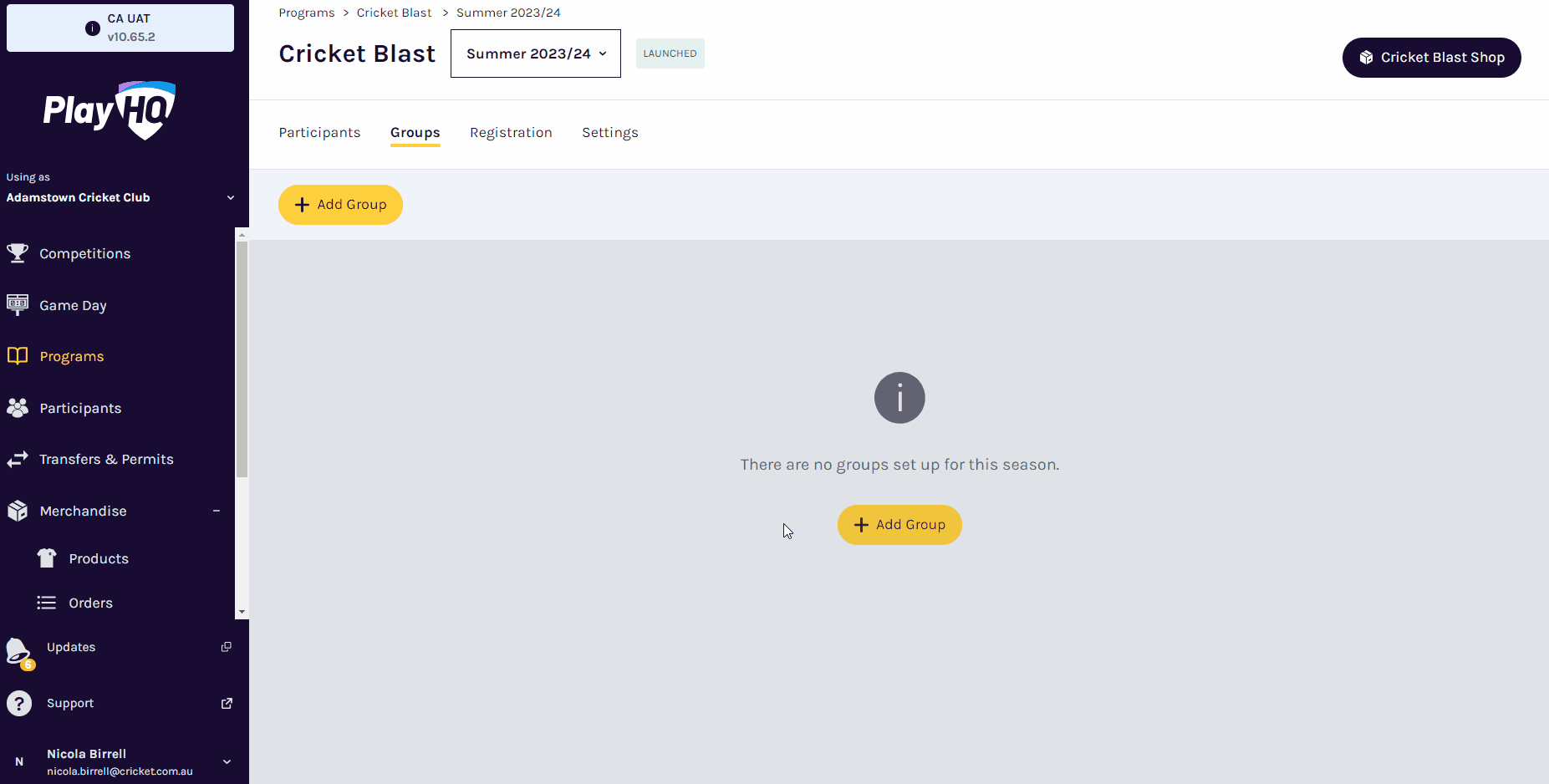The height and width of the screenshot is (784, 1549).
Task: Open the Summer 2023/24 season dropdown
Action: [536, 53]
